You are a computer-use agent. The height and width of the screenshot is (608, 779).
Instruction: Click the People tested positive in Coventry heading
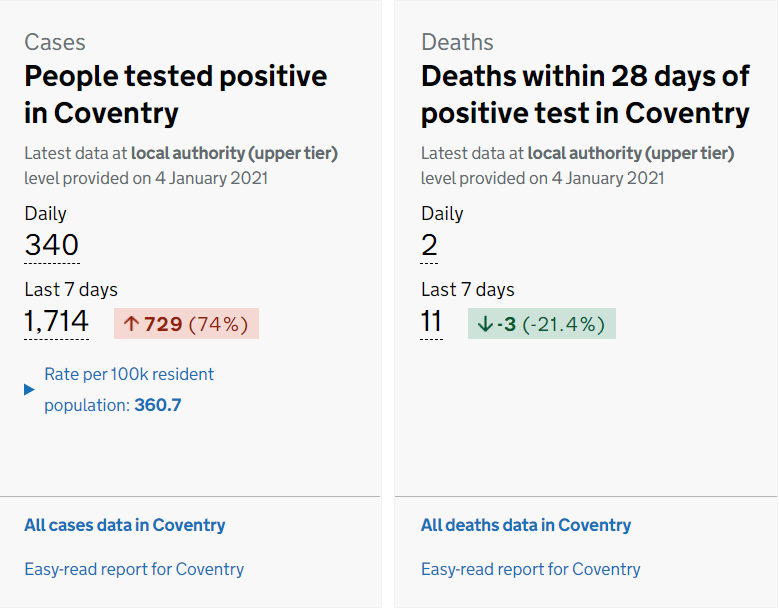point(175,94)
